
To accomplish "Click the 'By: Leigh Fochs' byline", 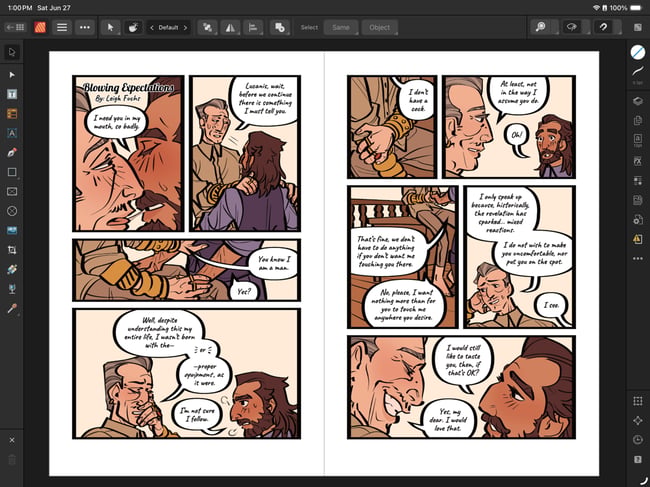I will 117,99.
